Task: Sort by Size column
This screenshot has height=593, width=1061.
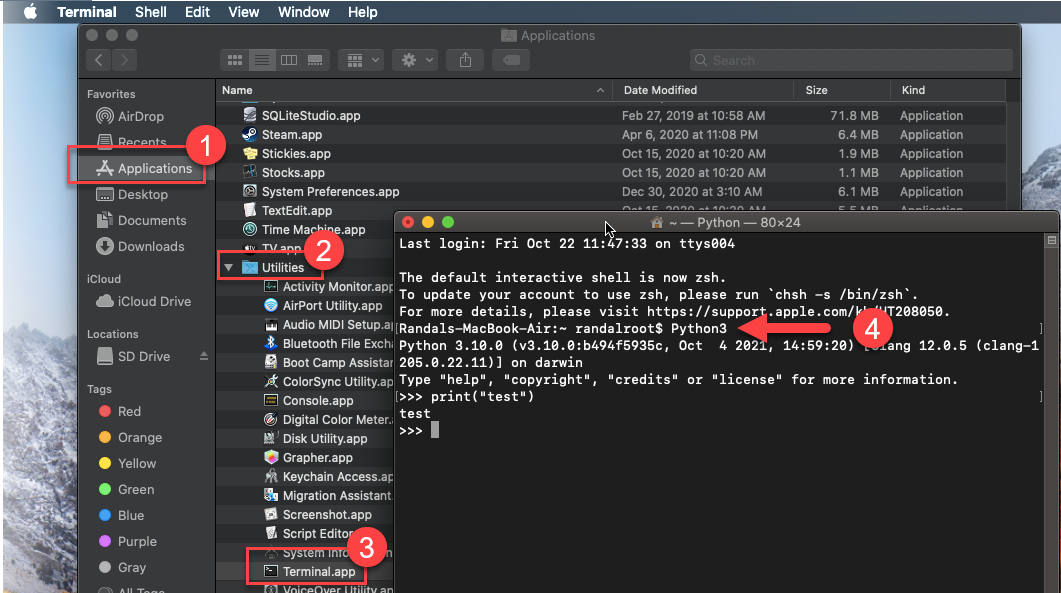Action: tap(842, 90)
